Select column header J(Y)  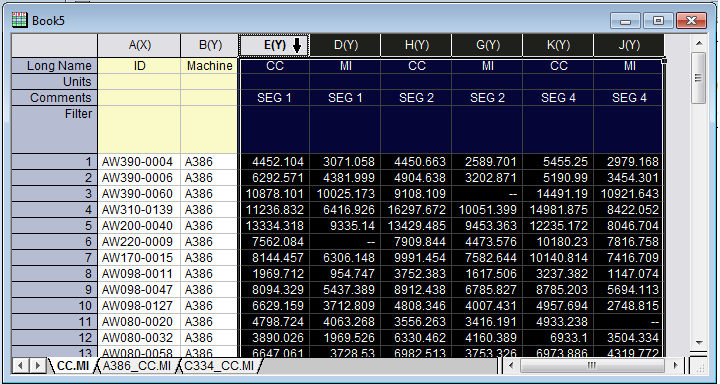coord(629,45)
